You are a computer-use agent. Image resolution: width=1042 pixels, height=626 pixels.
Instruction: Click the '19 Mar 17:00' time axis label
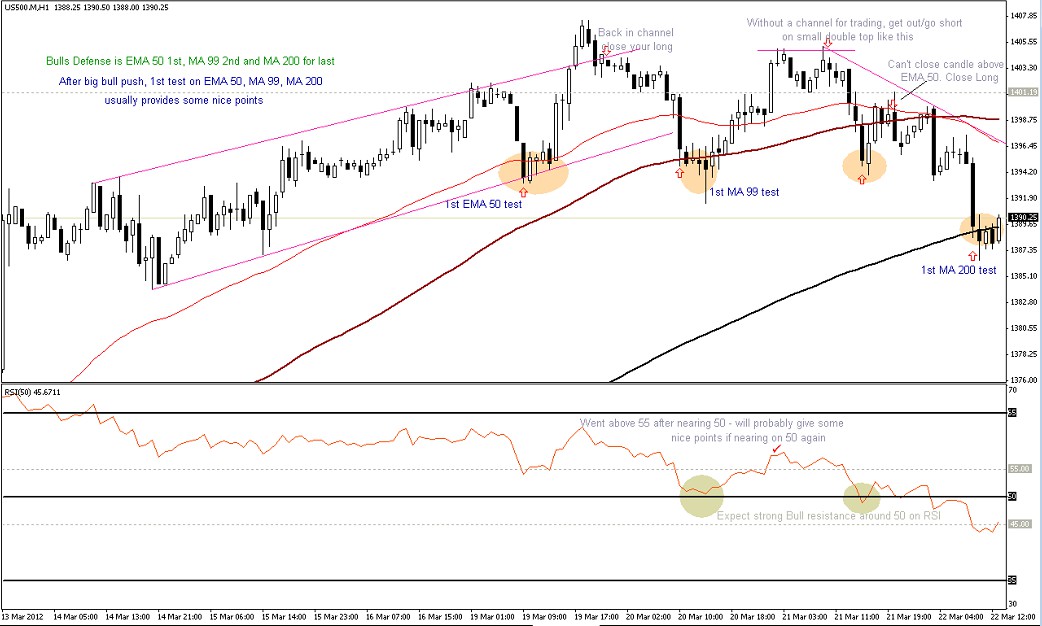(597, 617)
